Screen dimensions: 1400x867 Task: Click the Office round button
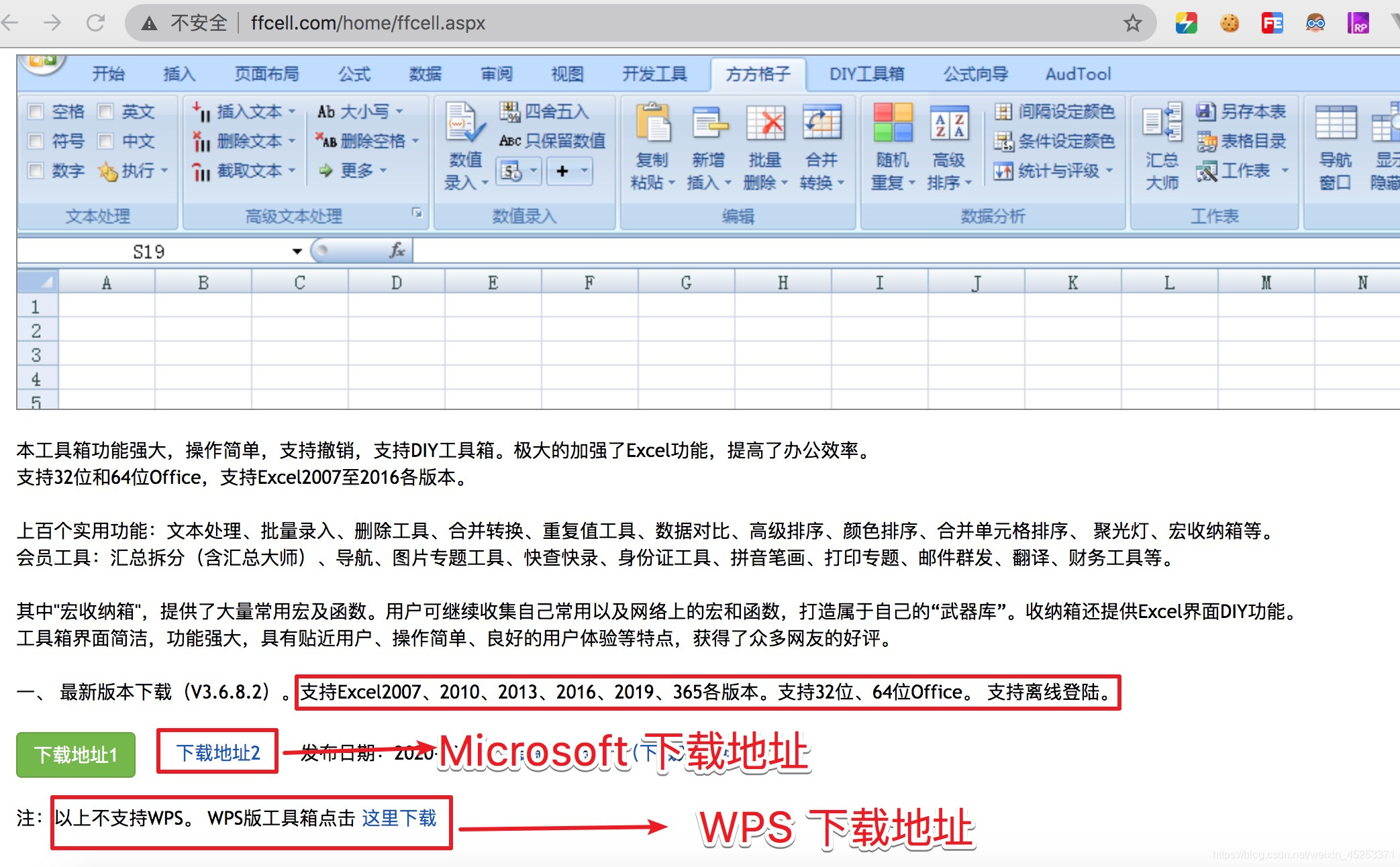coord(42,64)
